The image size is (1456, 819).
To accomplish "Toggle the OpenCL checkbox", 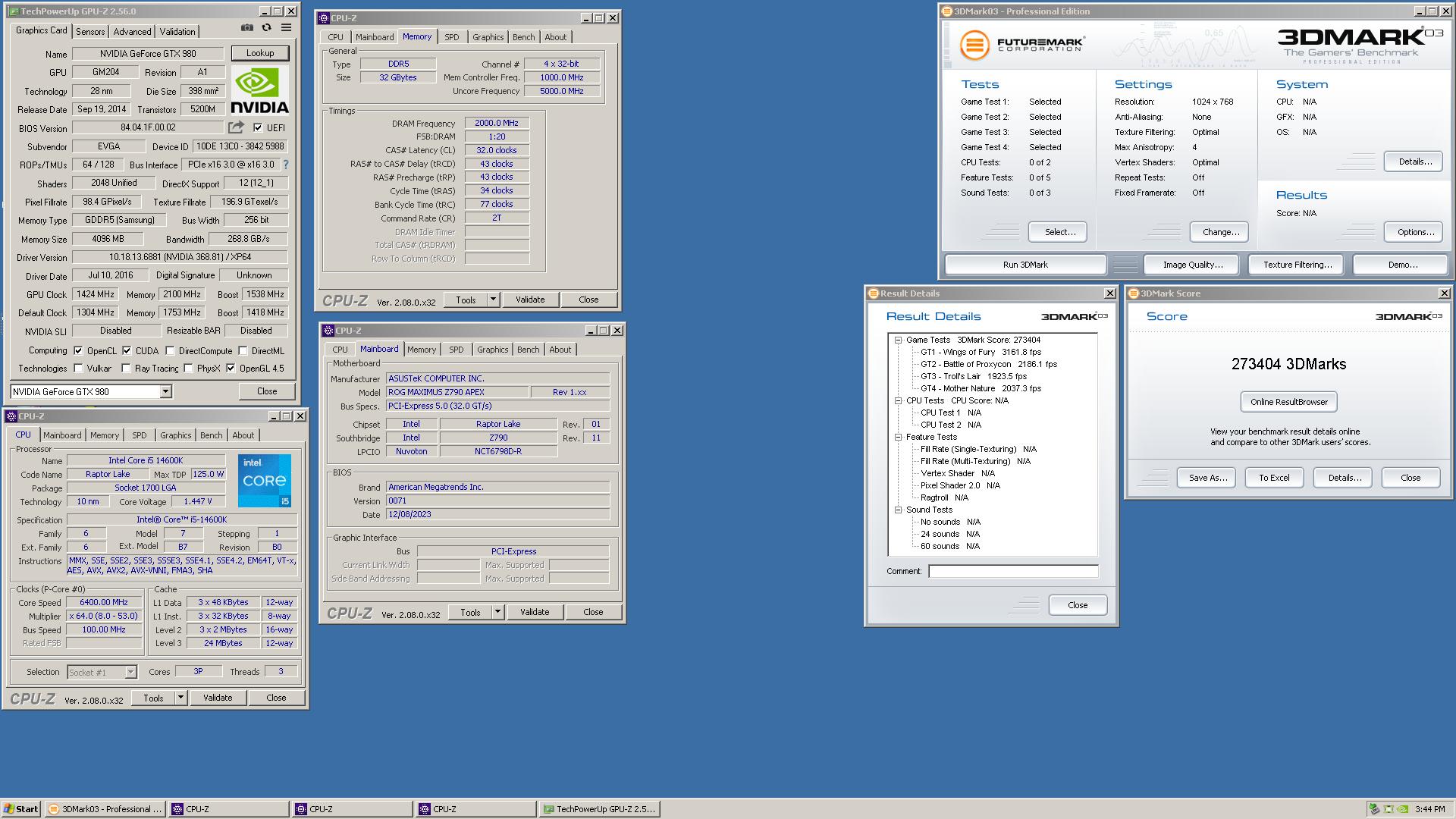I will pos(78,350).
